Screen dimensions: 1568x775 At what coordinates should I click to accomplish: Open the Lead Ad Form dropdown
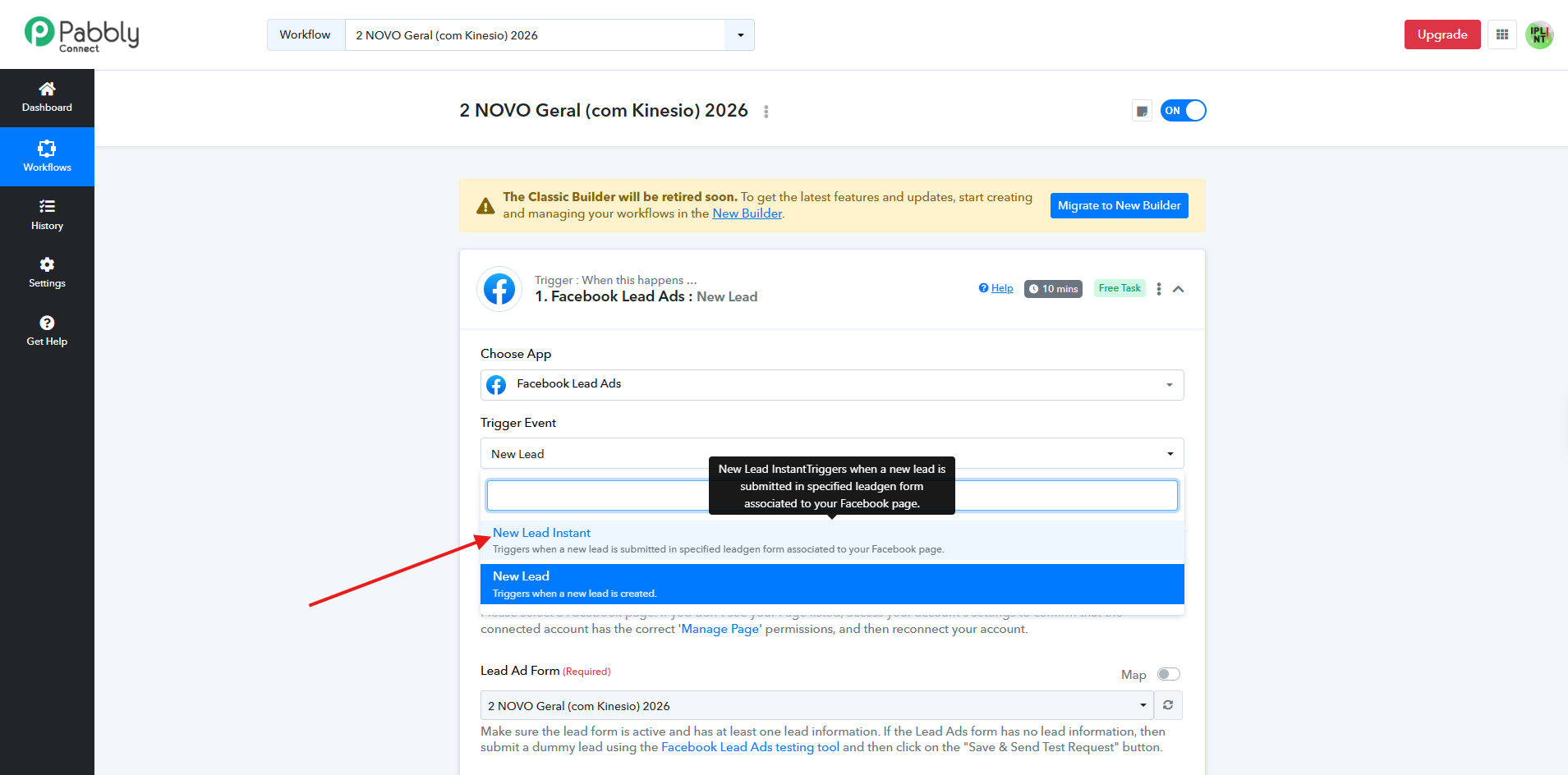(x=817, y=705)
